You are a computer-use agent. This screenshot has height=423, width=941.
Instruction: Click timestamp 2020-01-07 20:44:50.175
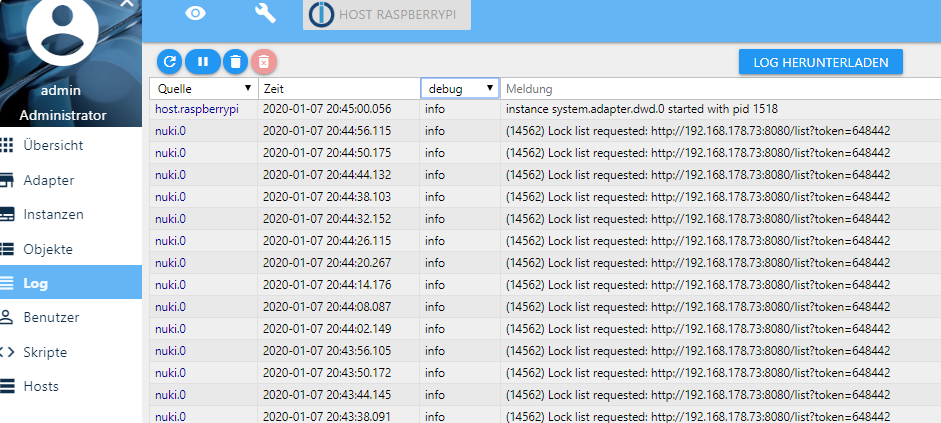click(x=327, y=153)
